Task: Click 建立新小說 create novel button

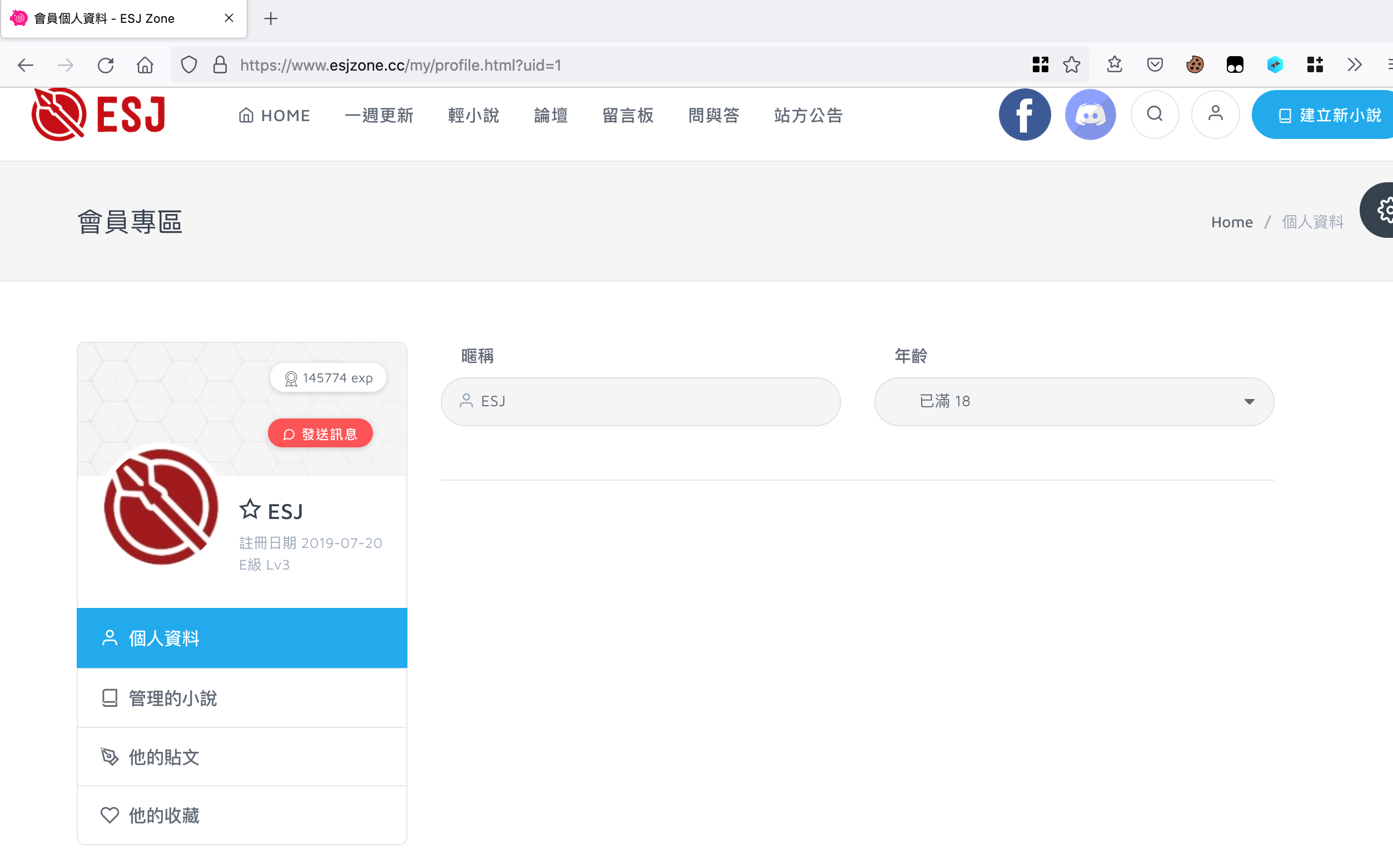Action: 1323,115
